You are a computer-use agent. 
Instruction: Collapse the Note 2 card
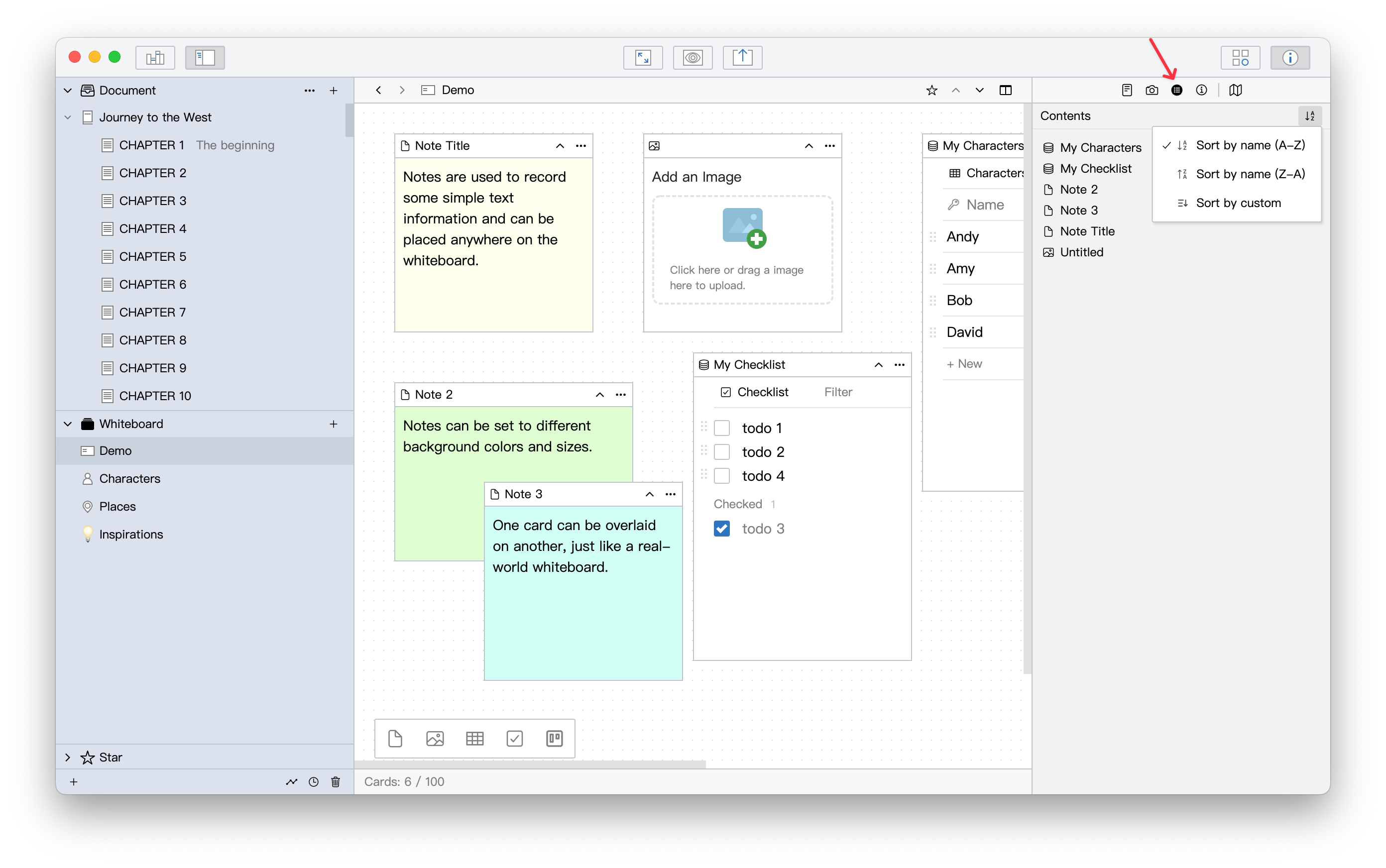[599, 394]
